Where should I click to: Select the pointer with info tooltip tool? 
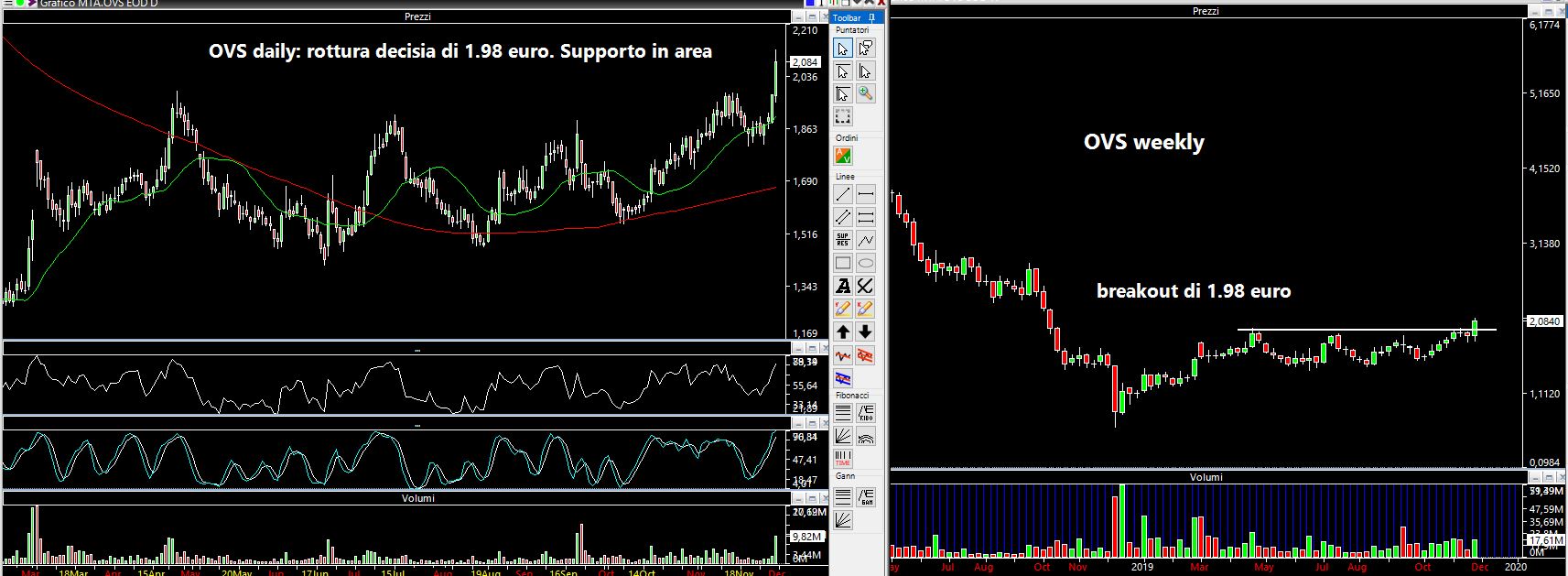pyautogui.click(x=865, y=49)
